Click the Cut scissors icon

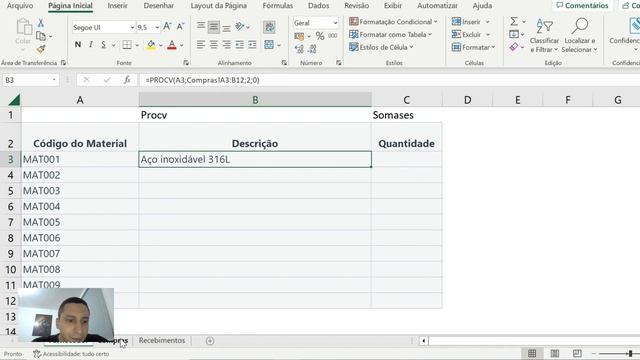pos(40,23)
